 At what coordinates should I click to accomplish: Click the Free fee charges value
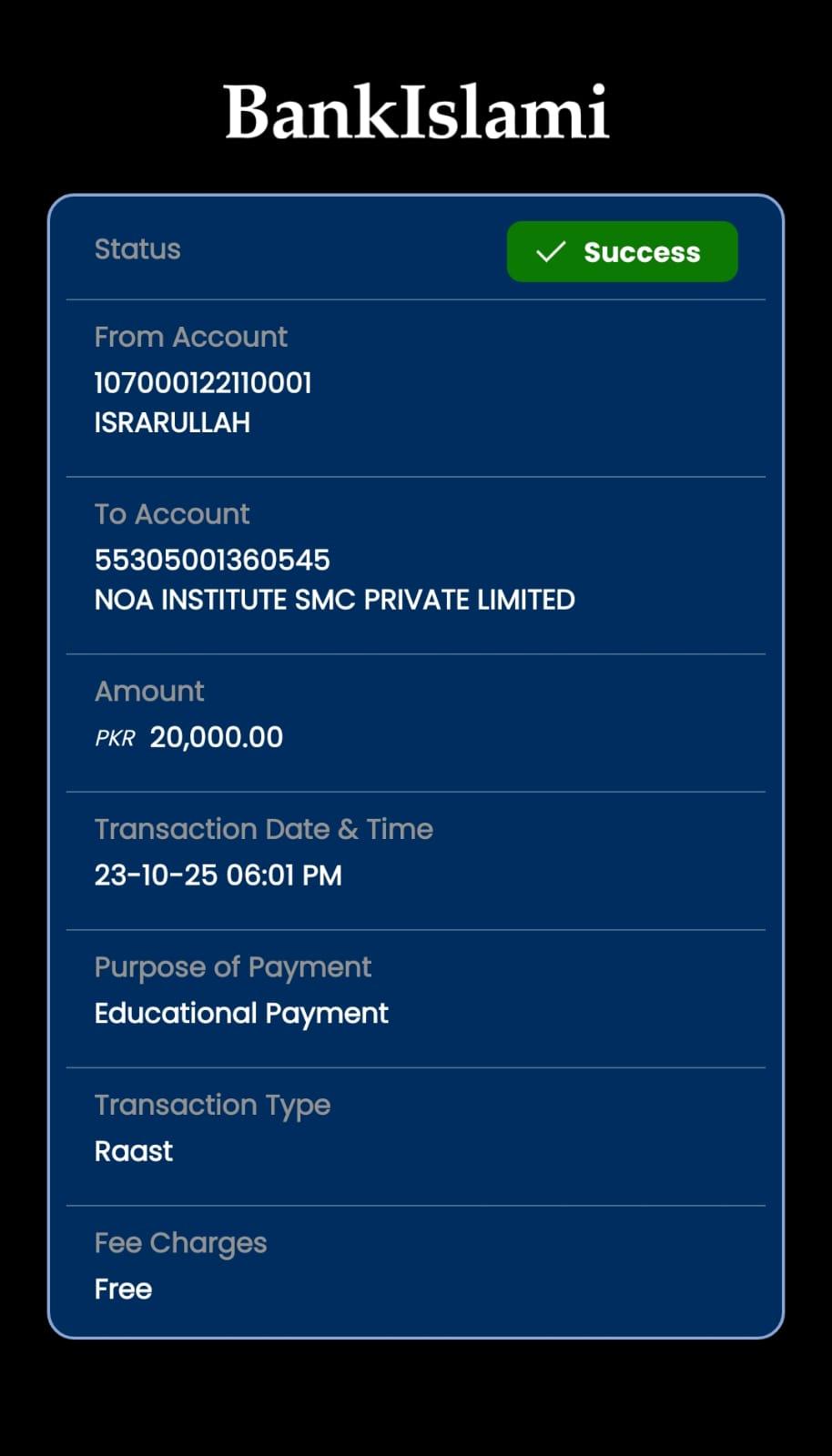click(123, 1289)
